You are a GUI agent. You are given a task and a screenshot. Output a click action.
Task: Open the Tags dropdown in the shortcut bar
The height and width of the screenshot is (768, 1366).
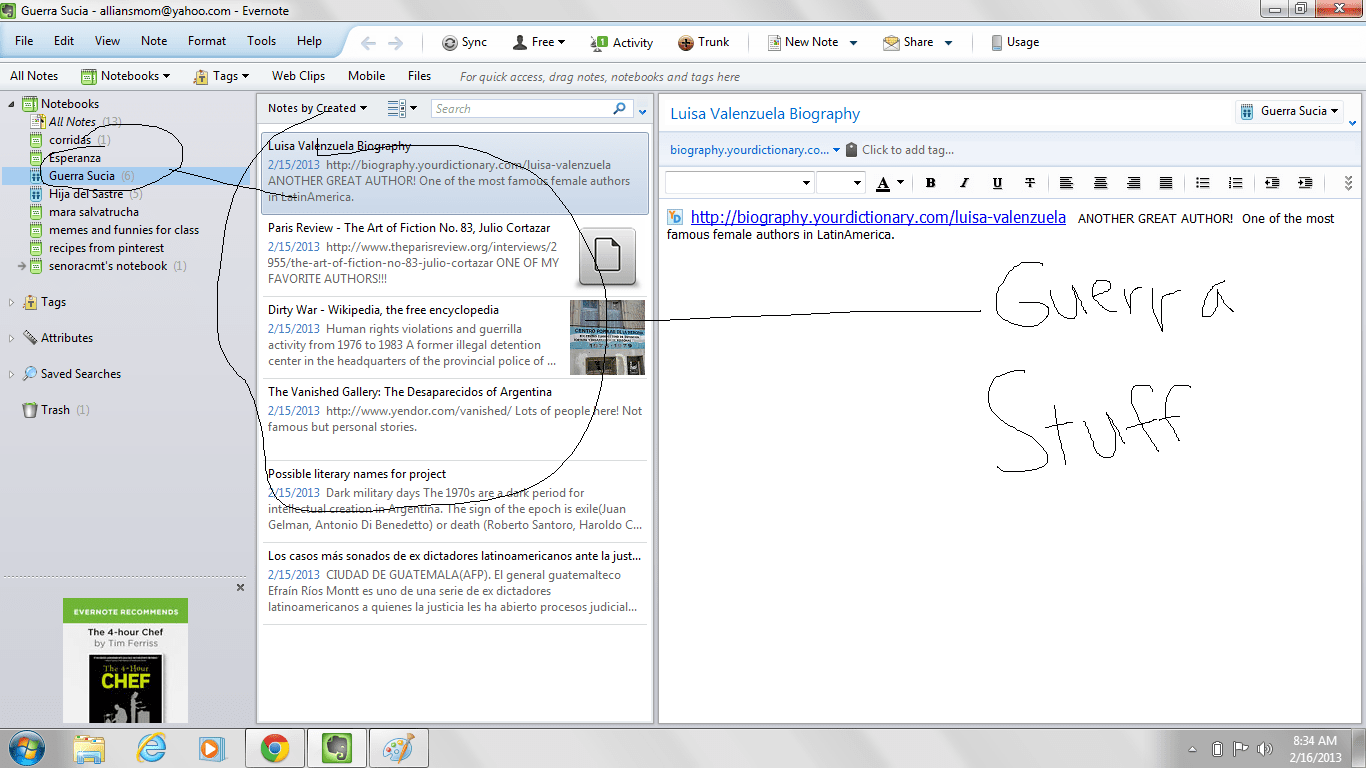(x=221, y=76)
